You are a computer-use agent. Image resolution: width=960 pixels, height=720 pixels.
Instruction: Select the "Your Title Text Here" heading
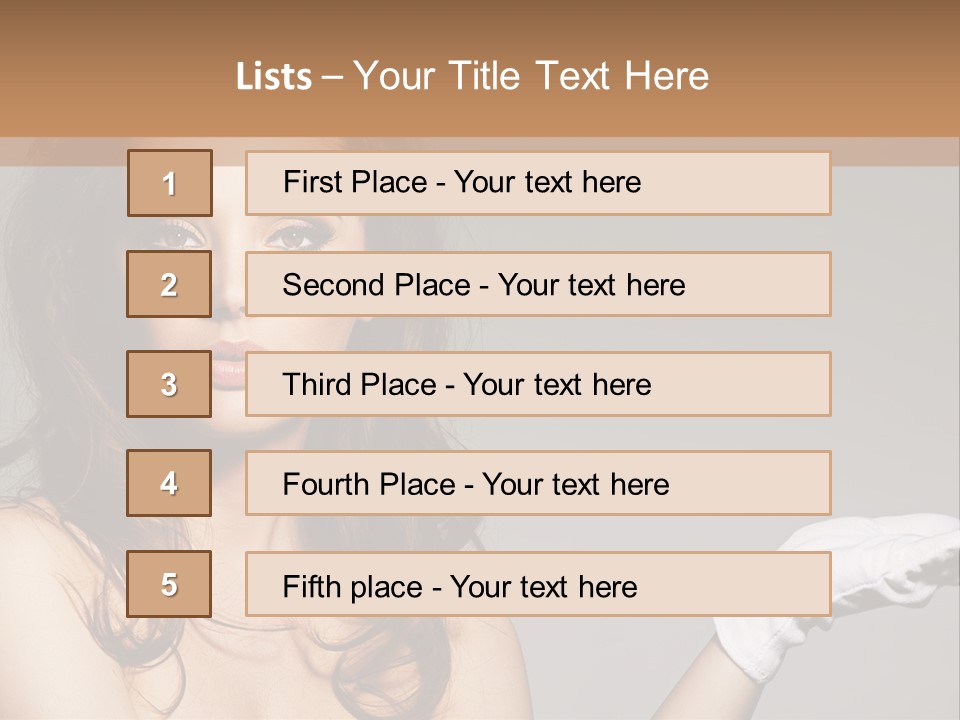(x=531, y=76)
